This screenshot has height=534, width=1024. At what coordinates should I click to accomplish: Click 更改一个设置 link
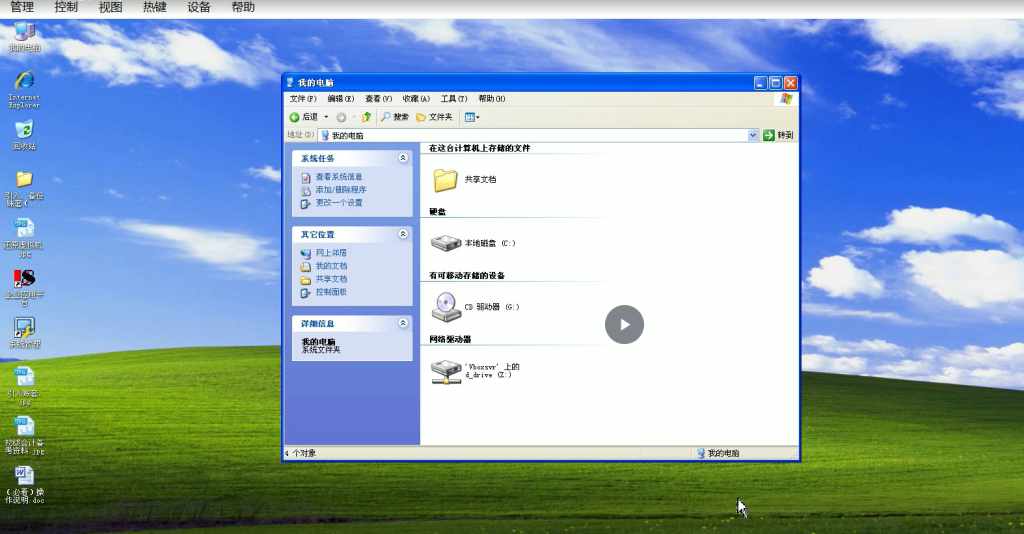(x=338, y=203)
